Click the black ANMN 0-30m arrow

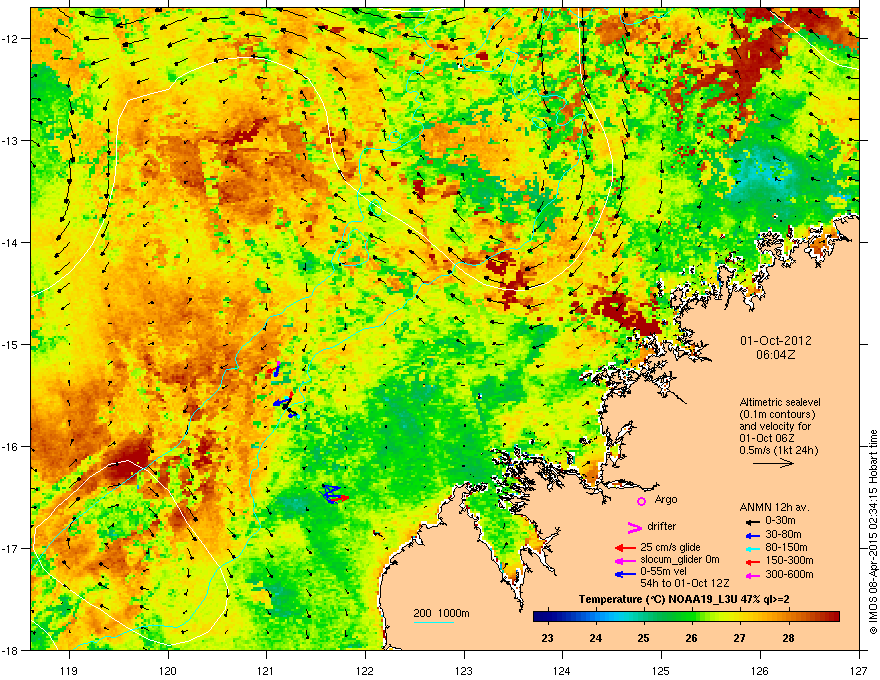point(753,522)
